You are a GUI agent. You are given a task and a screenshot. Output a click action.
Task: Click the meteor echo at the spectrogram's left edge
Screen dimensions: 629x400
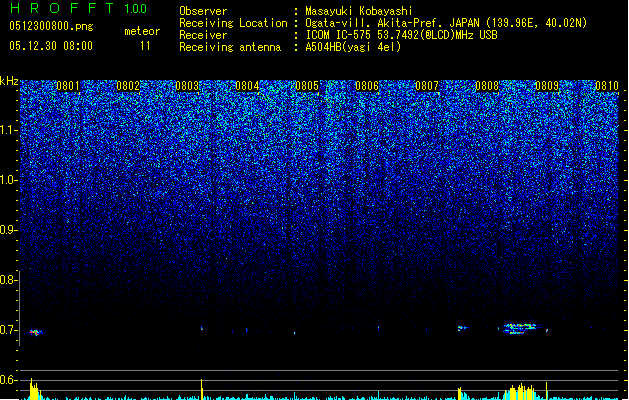[x=35, y=332]
